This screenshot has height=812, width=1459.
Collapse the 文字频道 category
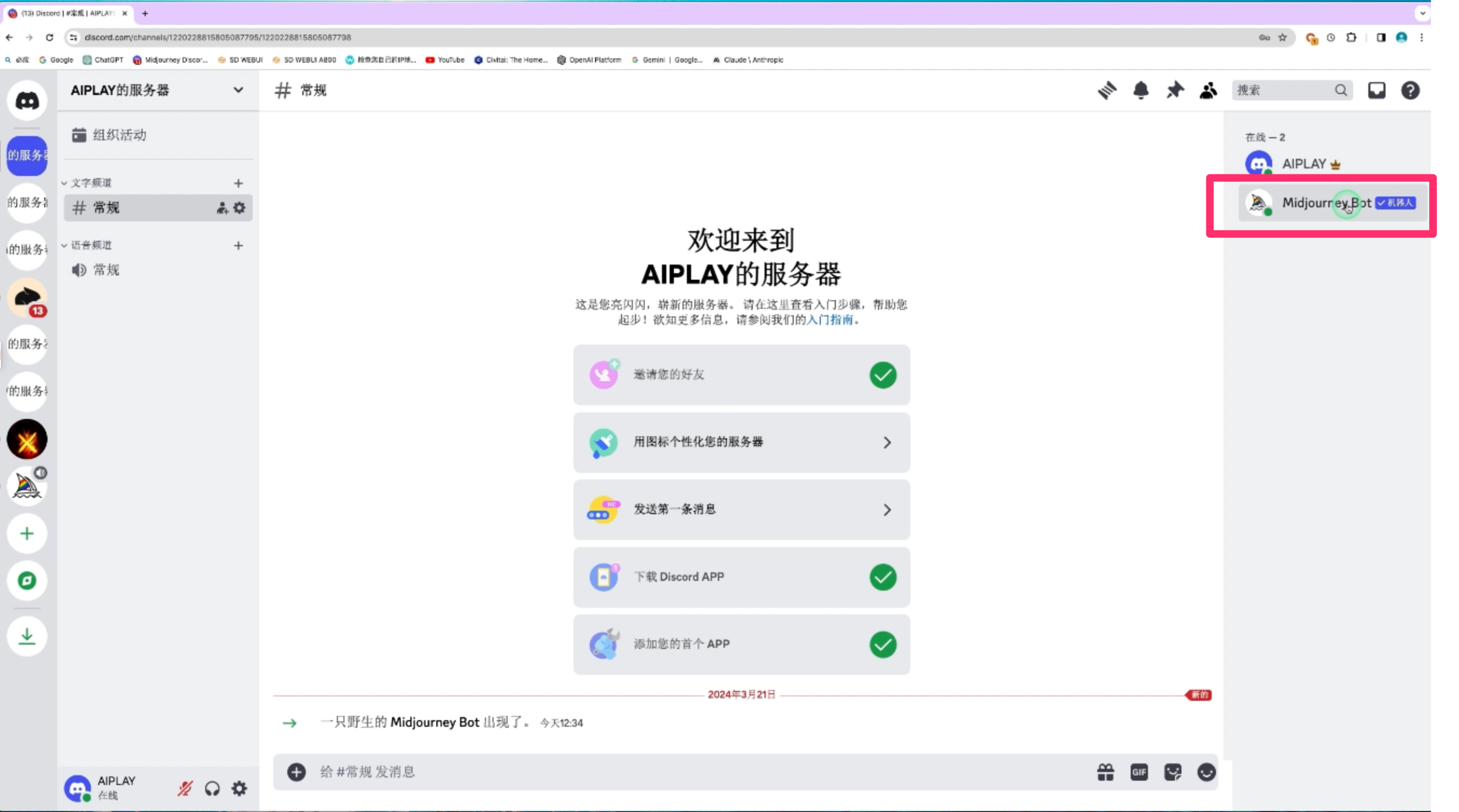pyautogui.click(x=86, y=183)
